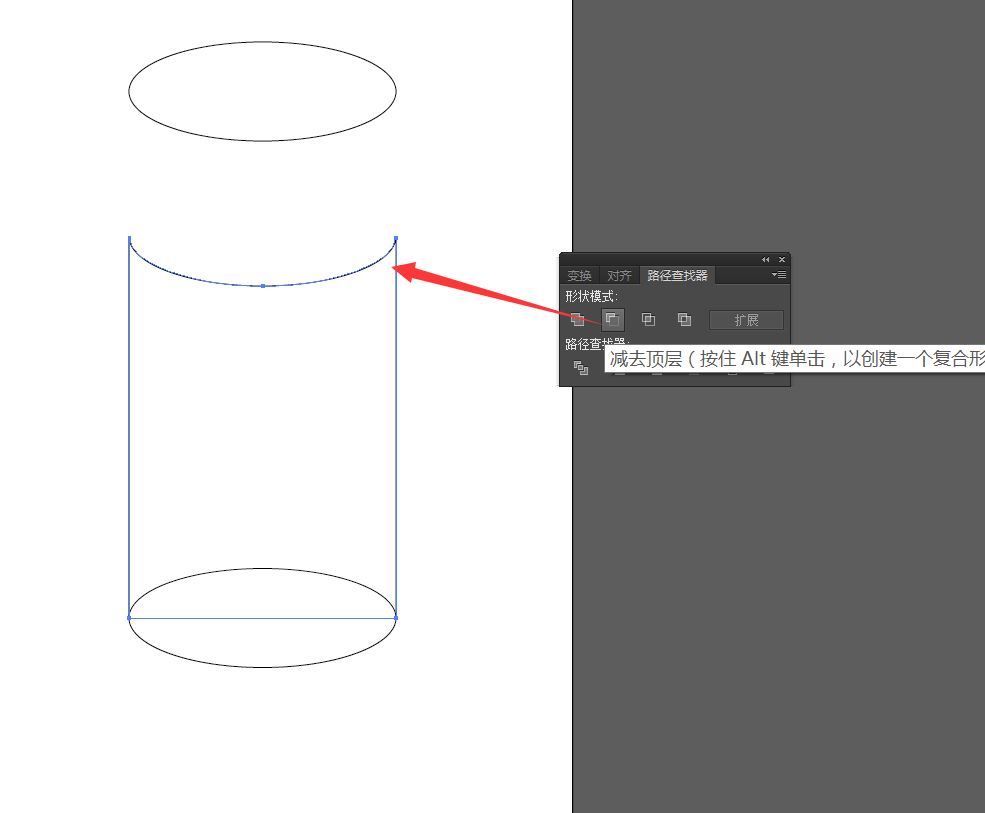Image resolution: width=985 pixels, height=813 pixels.
Task: Click the Intersect shape mode icon
Action: [x=648, y=320]
